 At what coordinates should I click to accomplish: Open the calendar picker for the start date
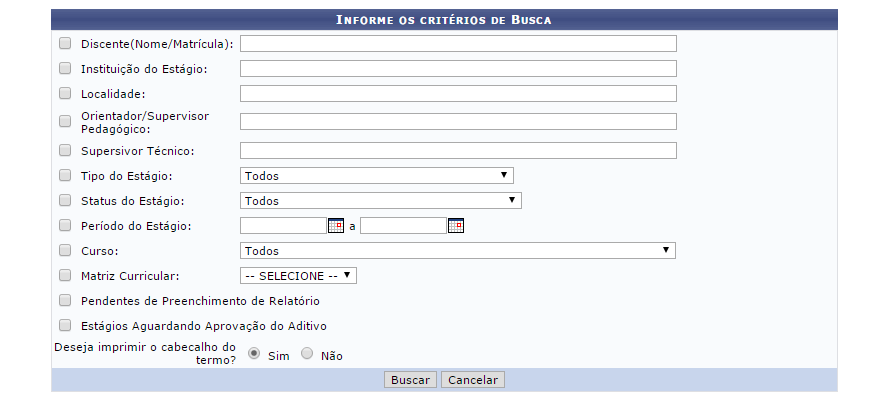[336, 226]
